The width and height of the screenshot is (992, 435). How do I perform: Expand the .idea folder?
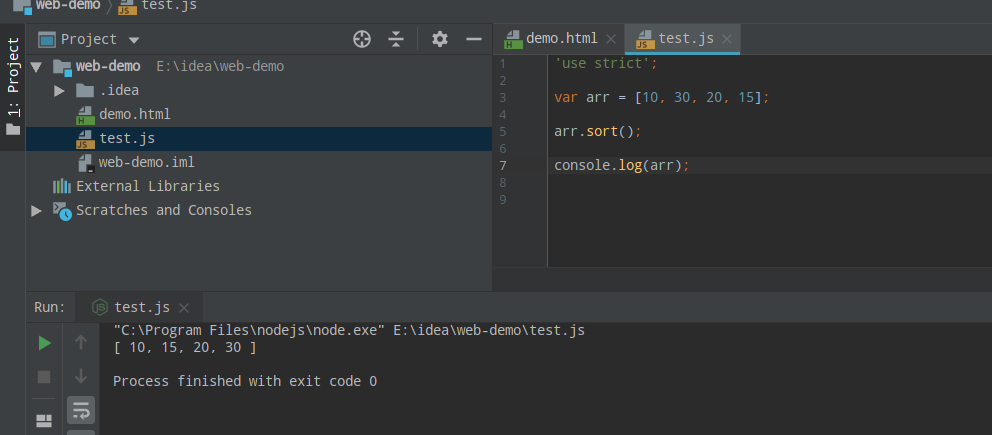pyautogui.click(x=59, y=90)
